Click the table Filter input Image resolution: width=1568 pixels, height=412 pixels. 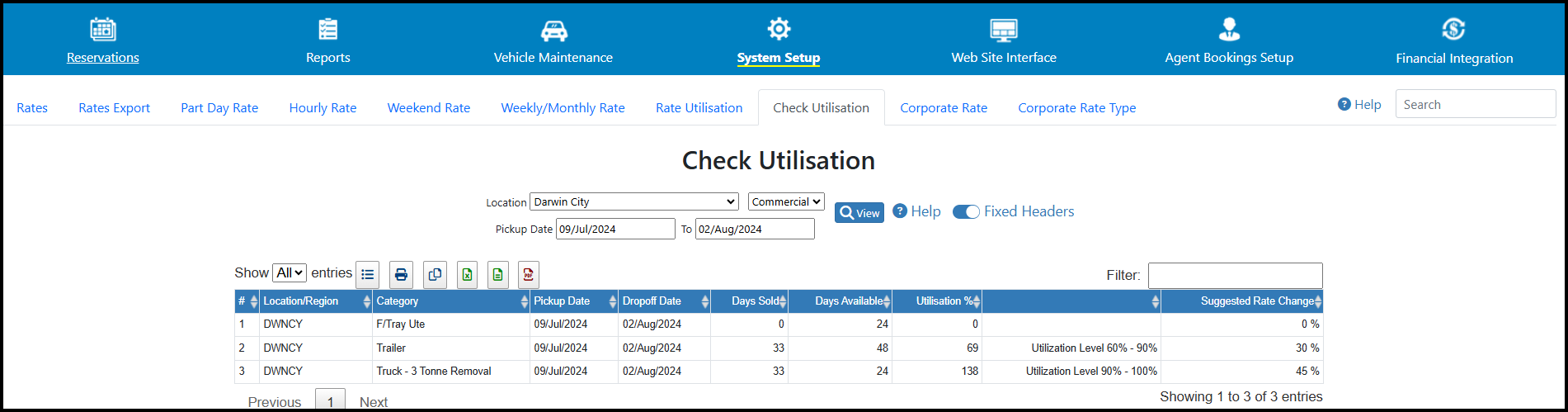coord(1236,275)
